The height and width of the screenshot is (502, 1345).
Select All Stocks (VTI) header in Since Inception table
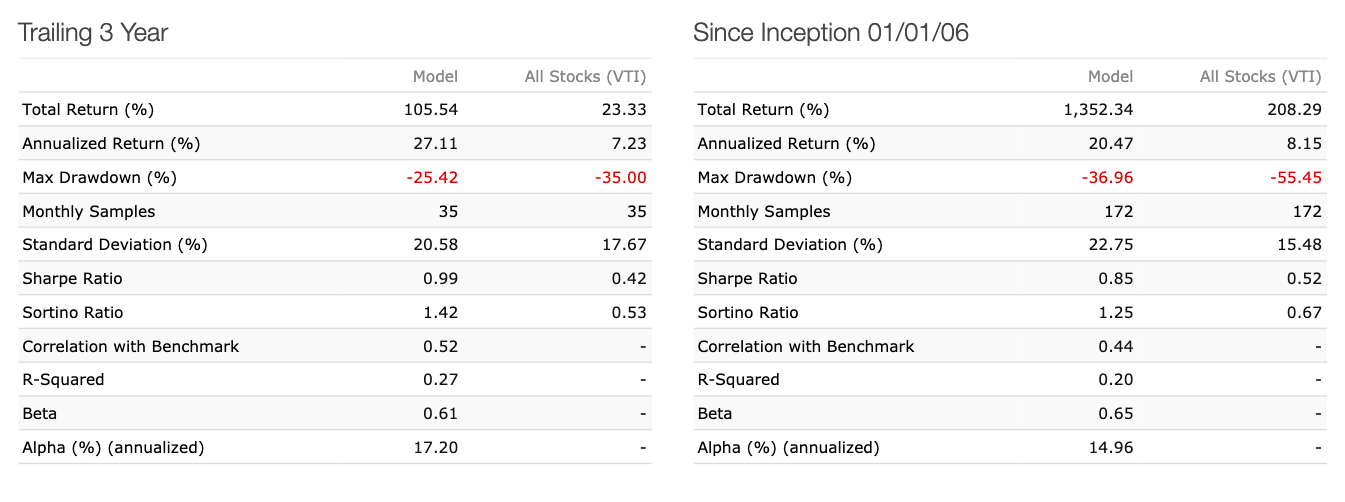(x=1260, y=77)
